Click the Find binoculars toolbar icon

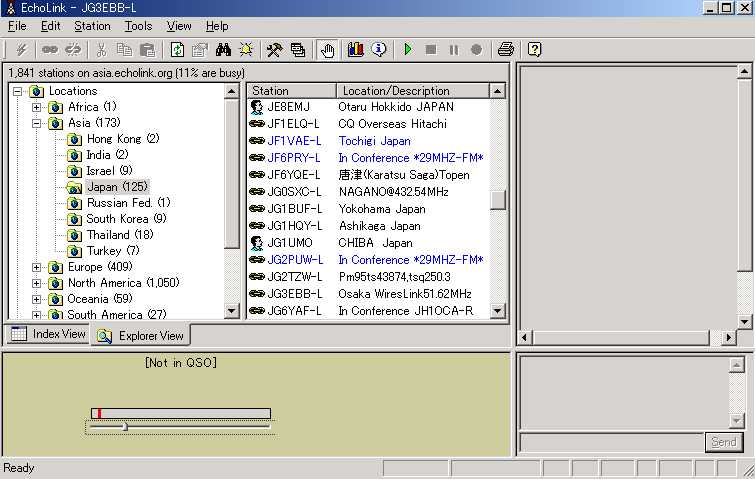[224, 49]
